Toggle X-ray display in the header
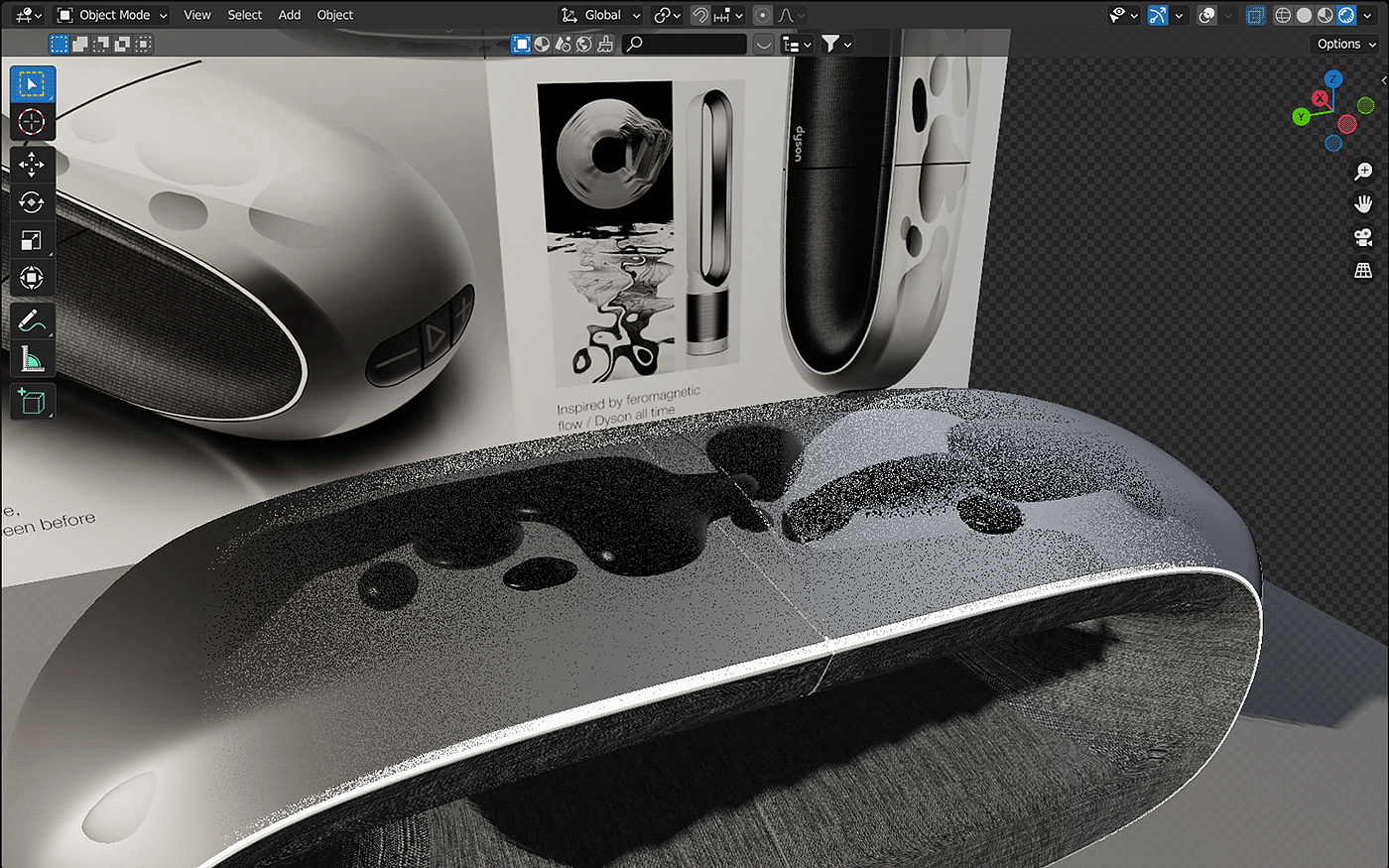Viewport: 1389px width, 868px height. click(x=1255, y=15)
